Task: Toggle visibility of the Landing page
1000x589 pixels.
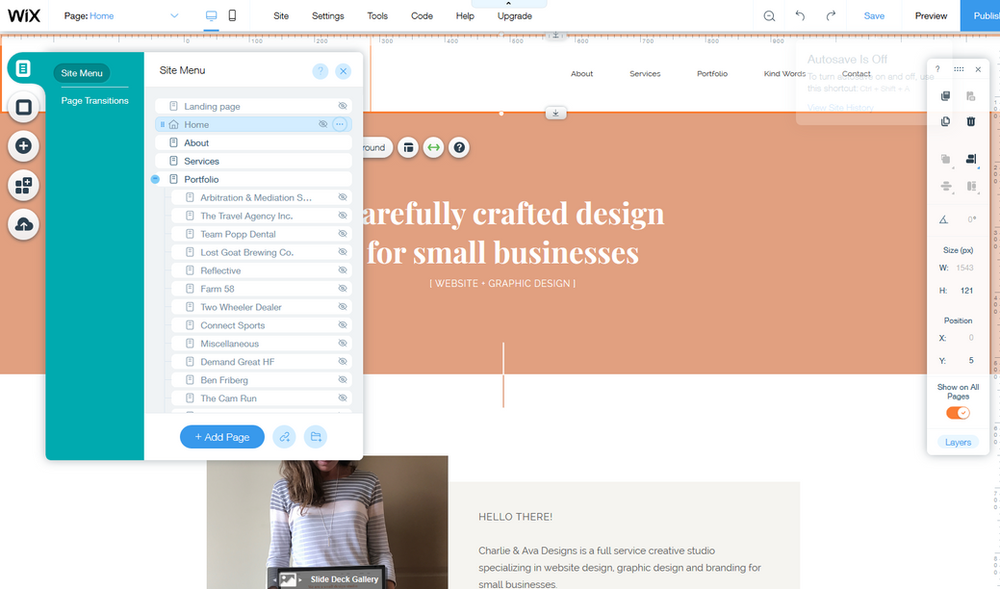Action: click(341, 105)
